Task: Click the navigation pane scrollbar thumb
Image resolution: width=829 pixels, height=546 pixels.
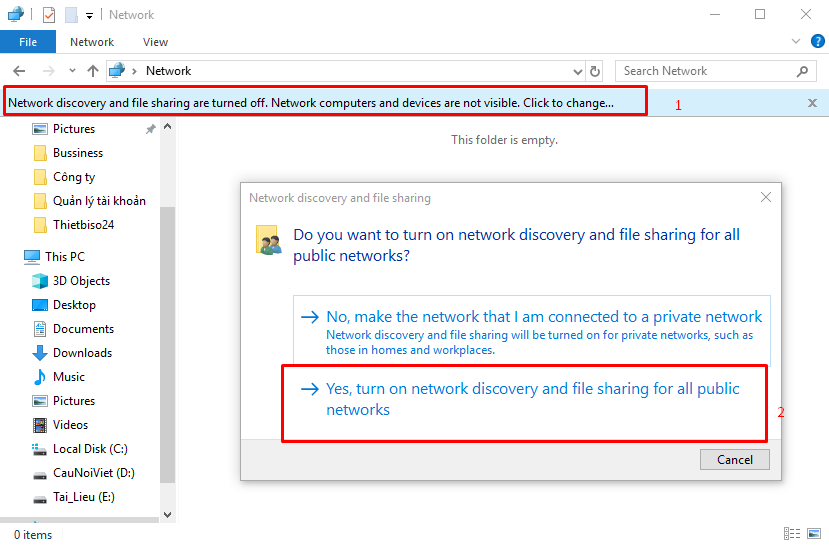Action: coord(168,345)
